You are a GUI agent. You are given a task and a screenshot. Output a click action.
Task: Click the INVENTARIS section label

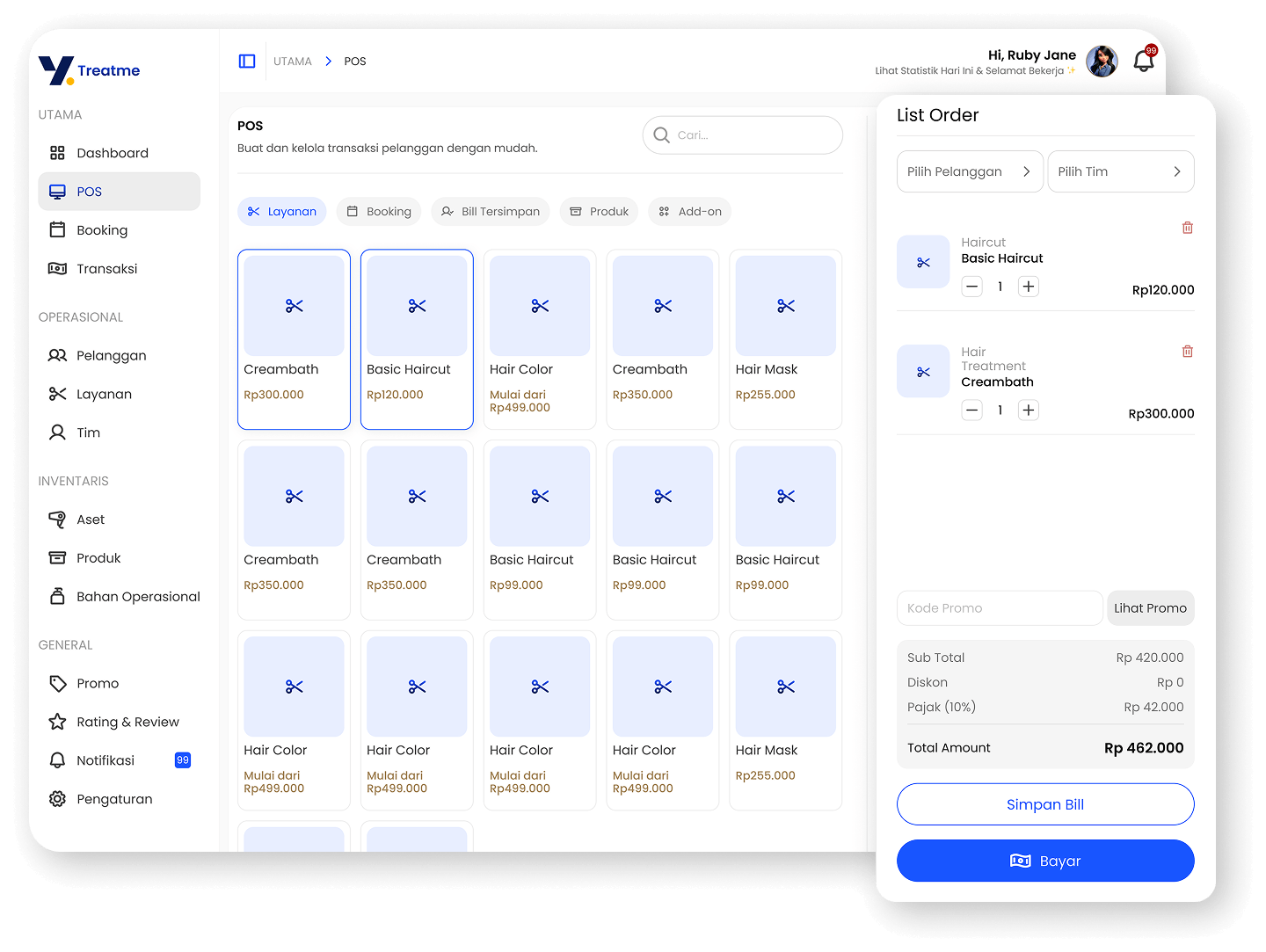point(74,482)
